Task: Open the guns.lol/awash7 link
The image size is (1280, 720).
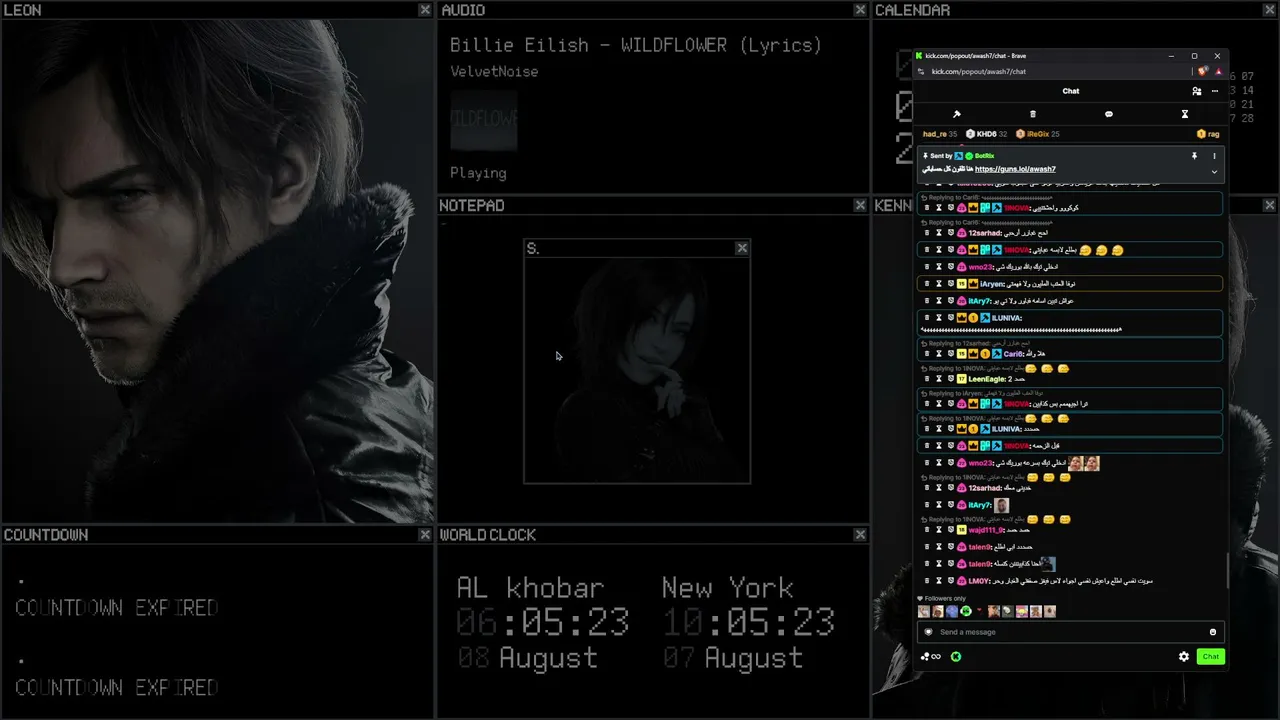Action: pyautogui.click(x=1015, y=169)
